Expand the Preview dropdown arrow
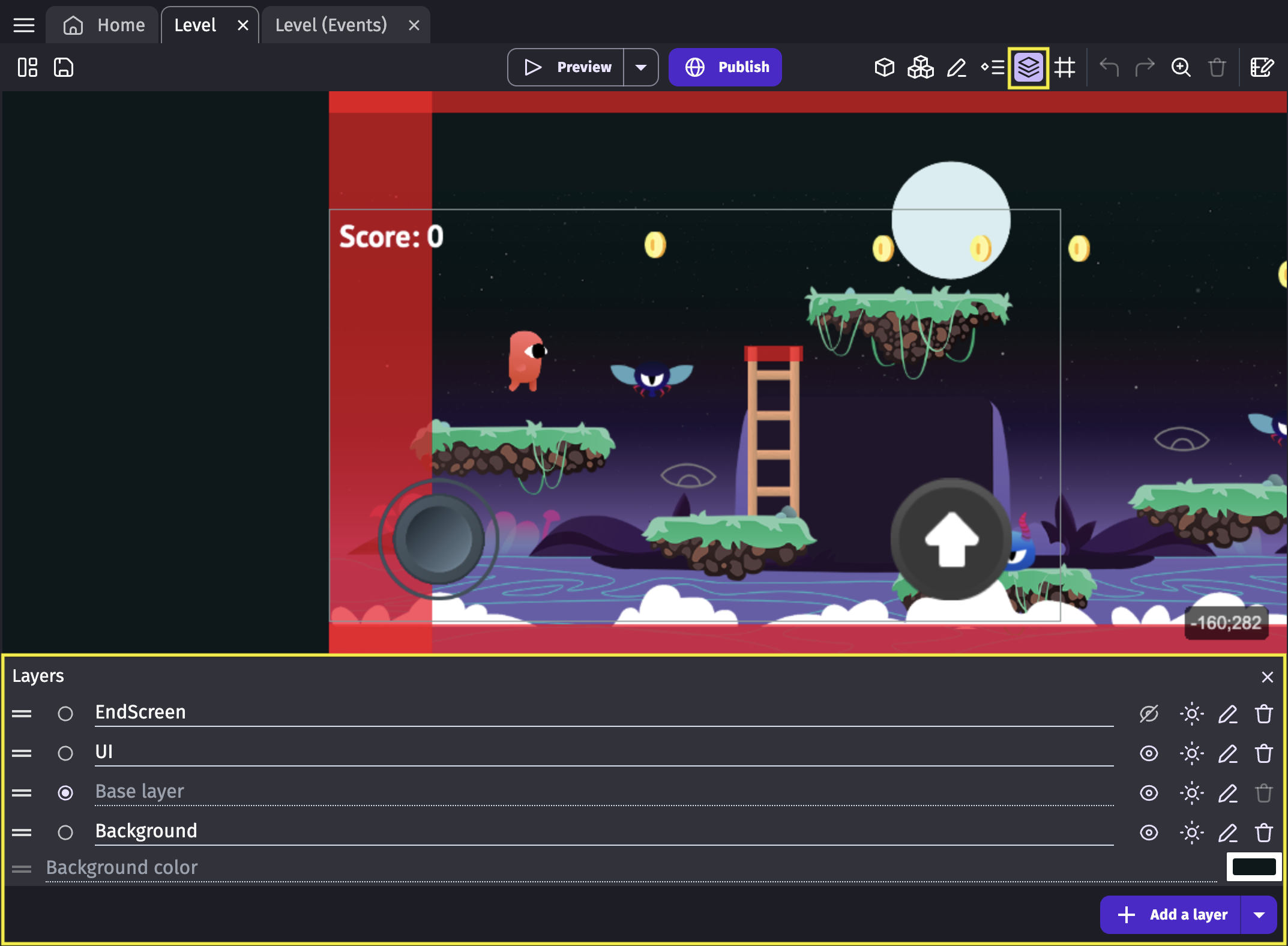This screenshot has height=946, width=1288. coord(641,67)
